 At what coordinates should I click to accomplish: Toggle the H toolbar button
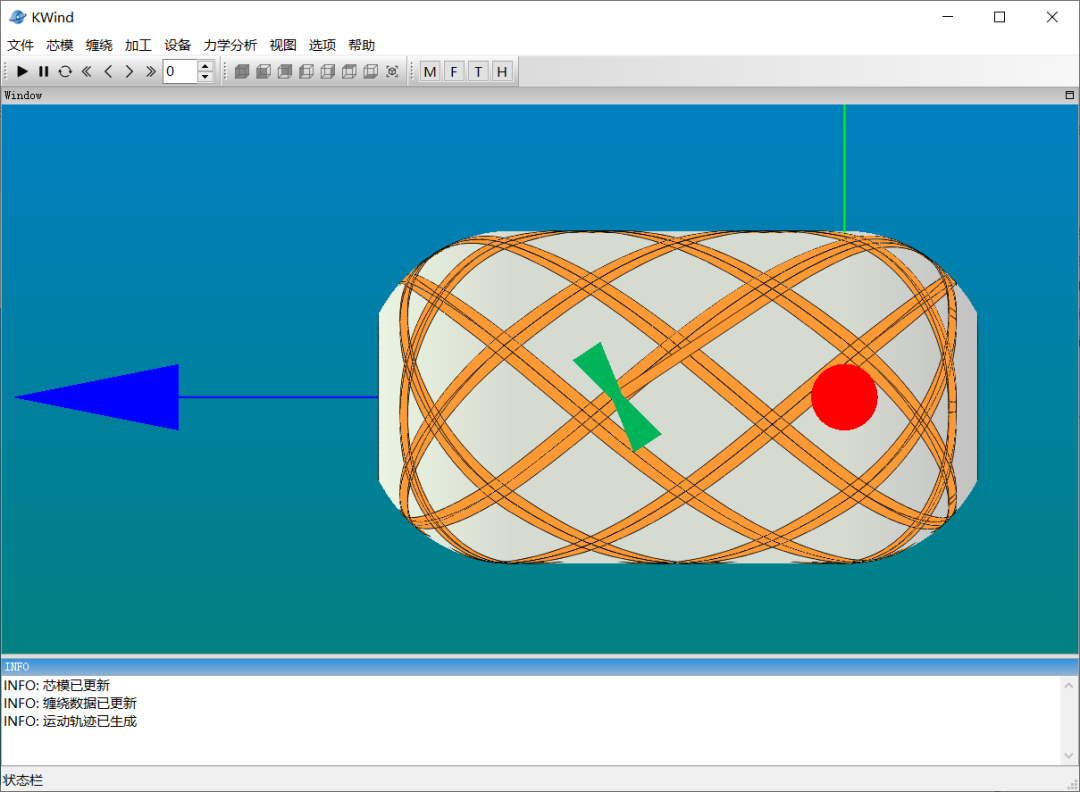[502, 71]
